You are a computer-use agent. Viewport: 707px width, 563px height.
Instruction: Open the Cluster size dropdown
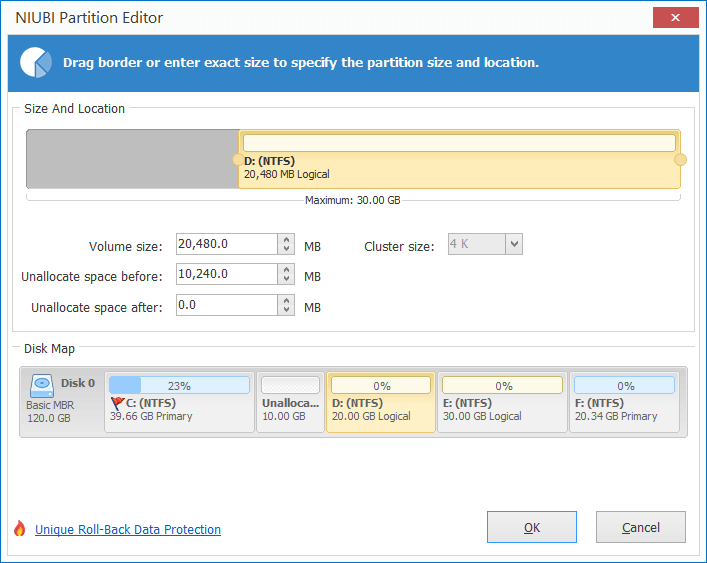[x=514, y=244]
